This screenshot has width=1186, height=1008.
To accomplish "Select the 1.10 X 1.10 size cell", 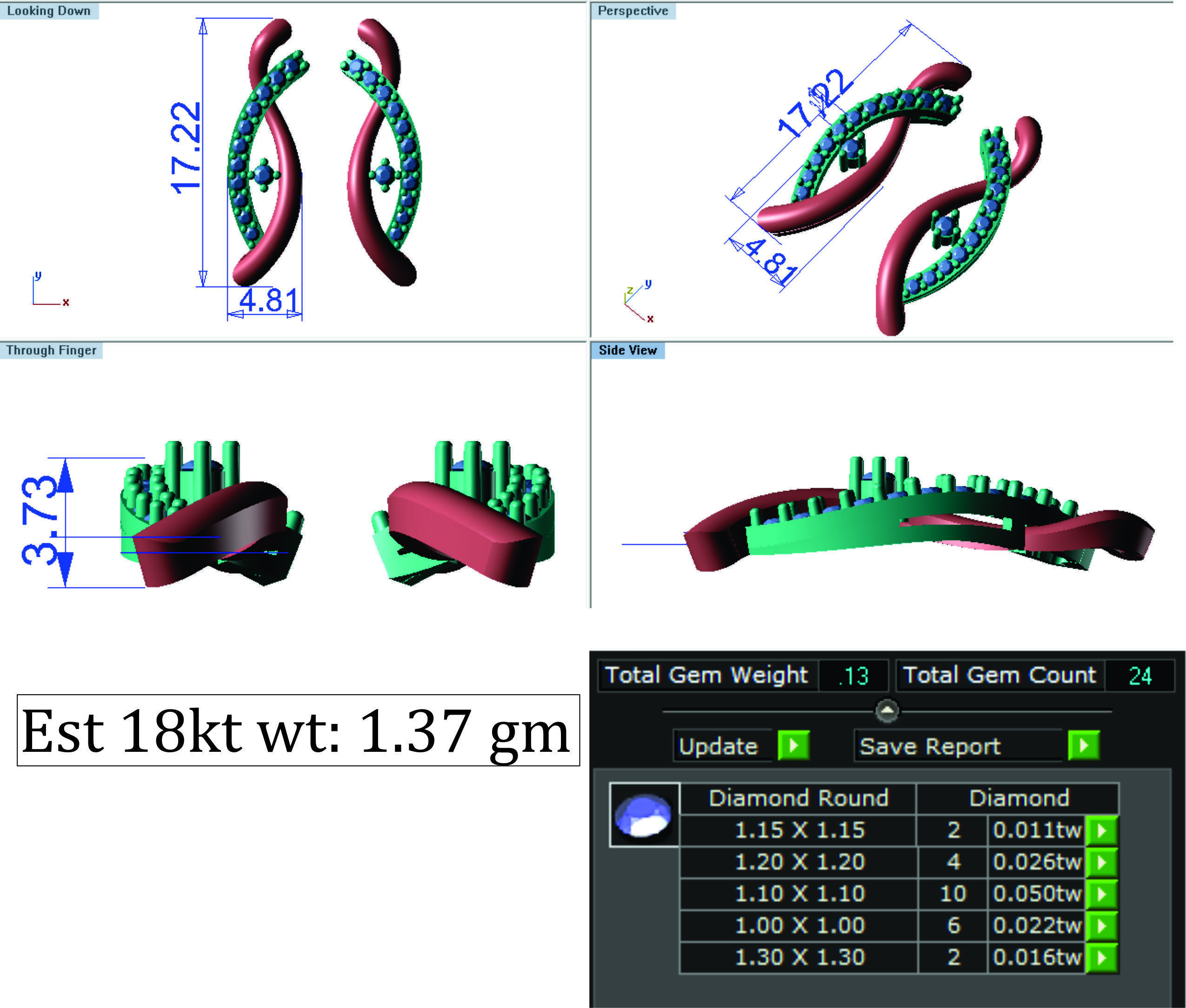I will click(799, 894).
